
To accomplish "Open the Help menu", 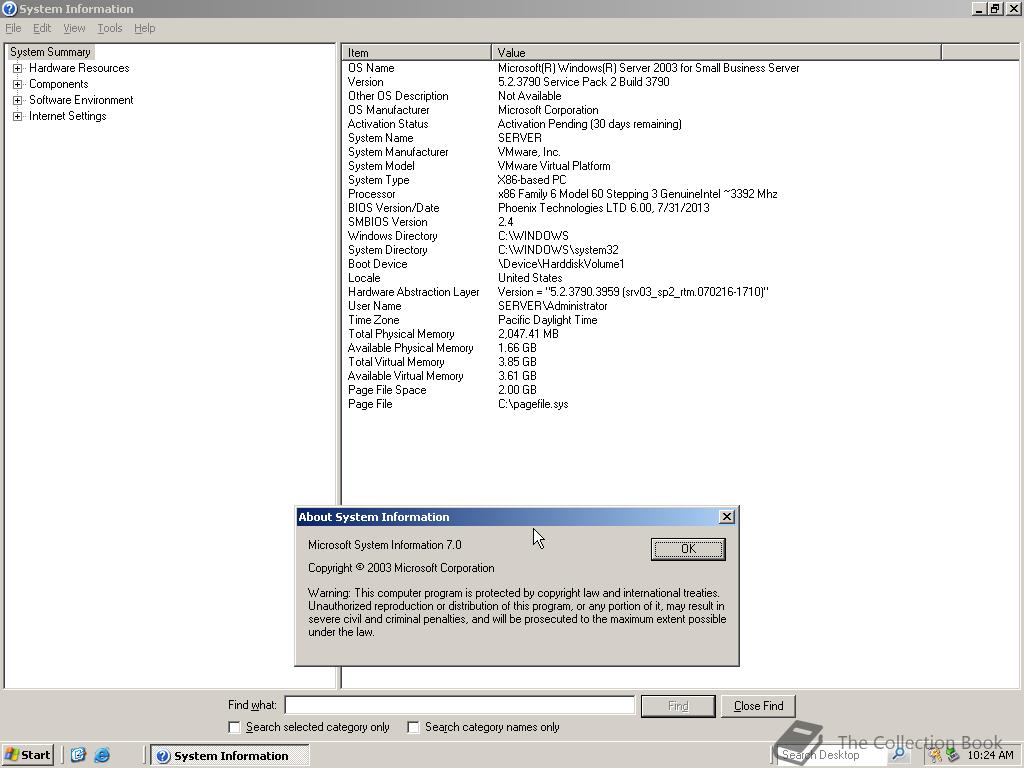I will [x=144, y=28].
